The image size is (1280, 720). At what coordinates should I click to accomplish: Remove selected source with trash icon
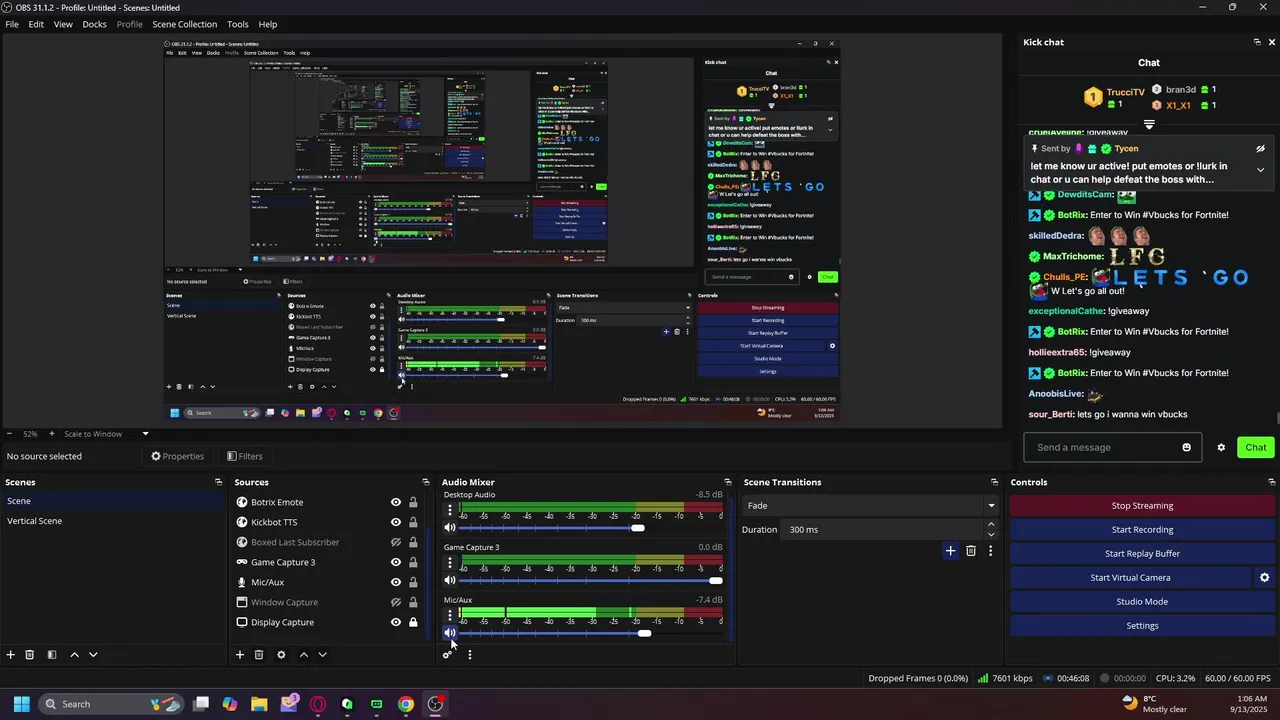coord(259,655)
